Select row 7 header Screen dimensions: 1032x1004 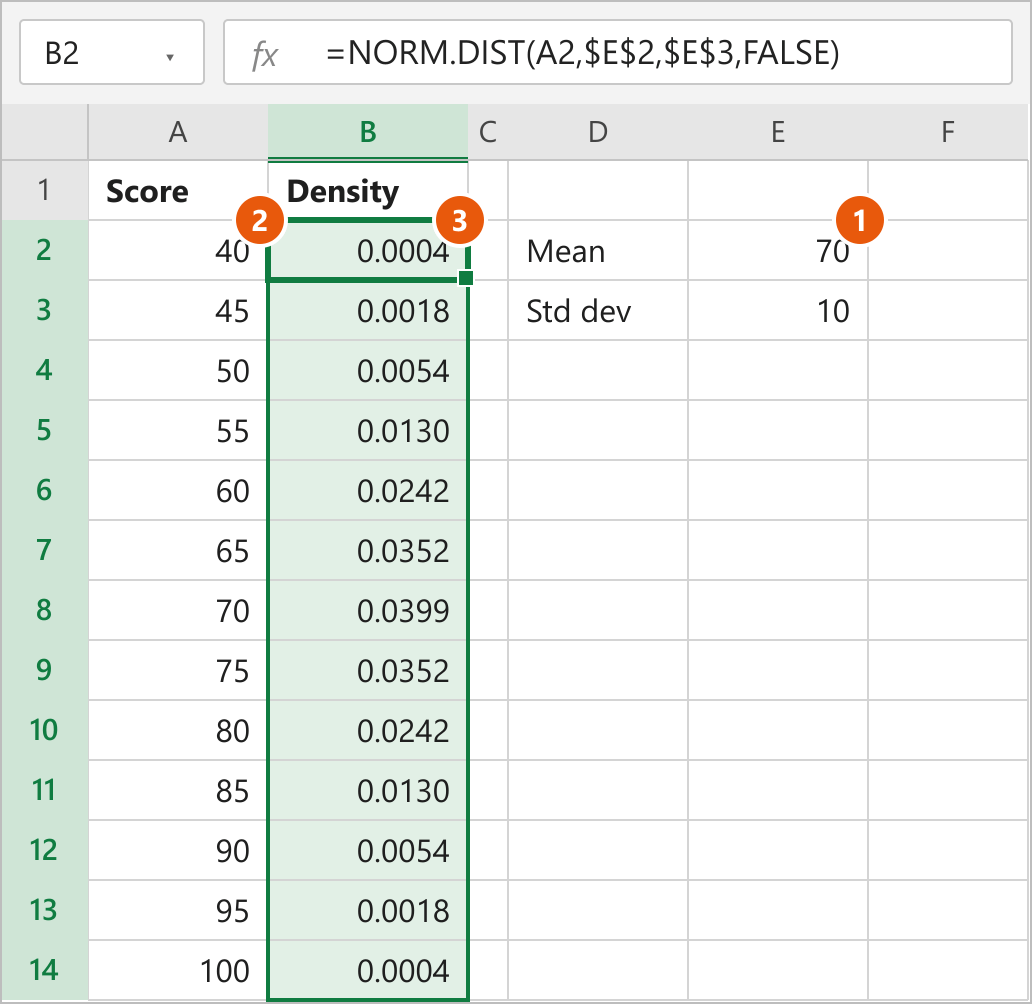[x=44, y=550]
